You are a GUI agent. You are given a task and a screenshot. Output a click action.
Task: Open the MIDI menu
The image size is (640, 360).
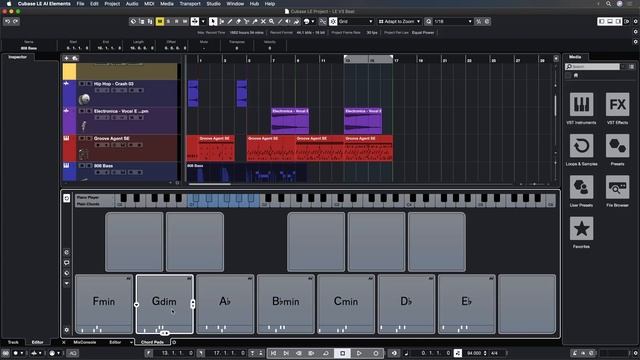pyautogui.click(x=149, y=4)
